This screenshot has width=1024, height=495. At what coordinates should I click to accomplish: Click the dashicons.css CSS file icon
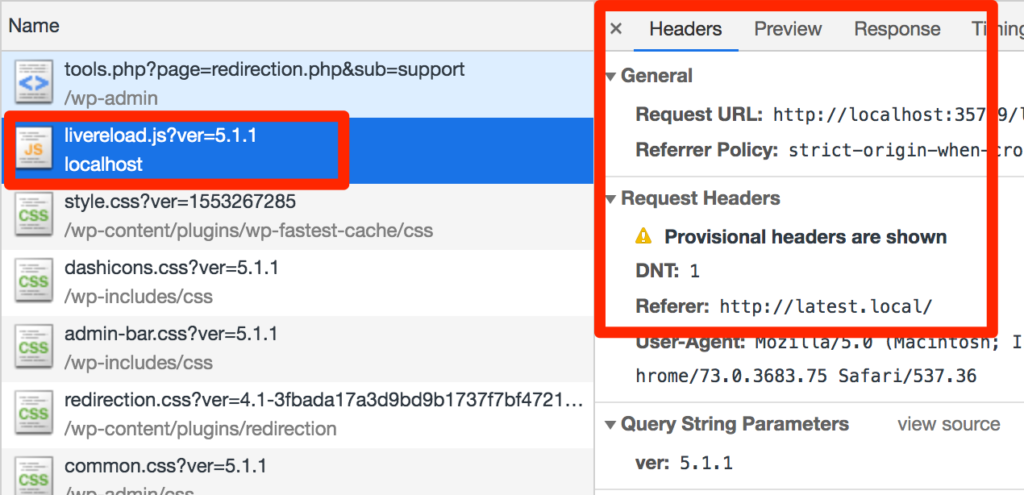(33, 281)
